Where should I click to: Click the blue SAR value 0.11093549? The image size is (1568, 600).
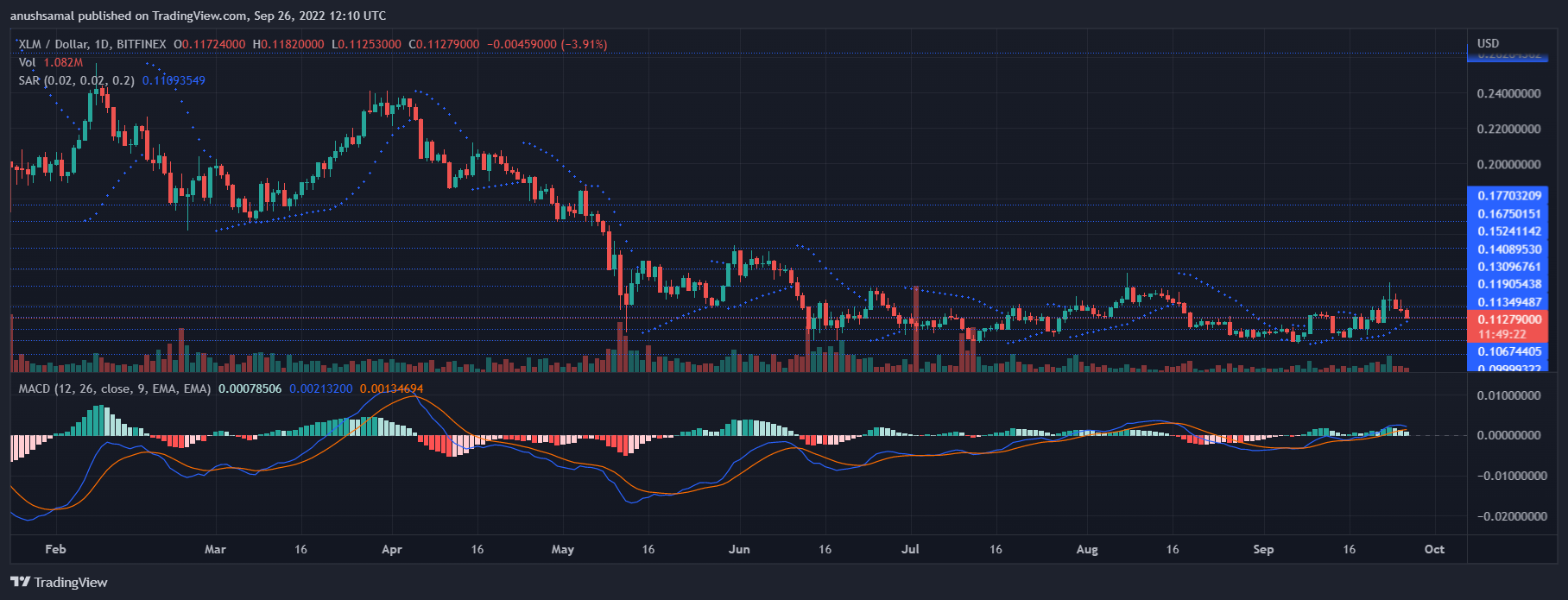pos(174,80)
